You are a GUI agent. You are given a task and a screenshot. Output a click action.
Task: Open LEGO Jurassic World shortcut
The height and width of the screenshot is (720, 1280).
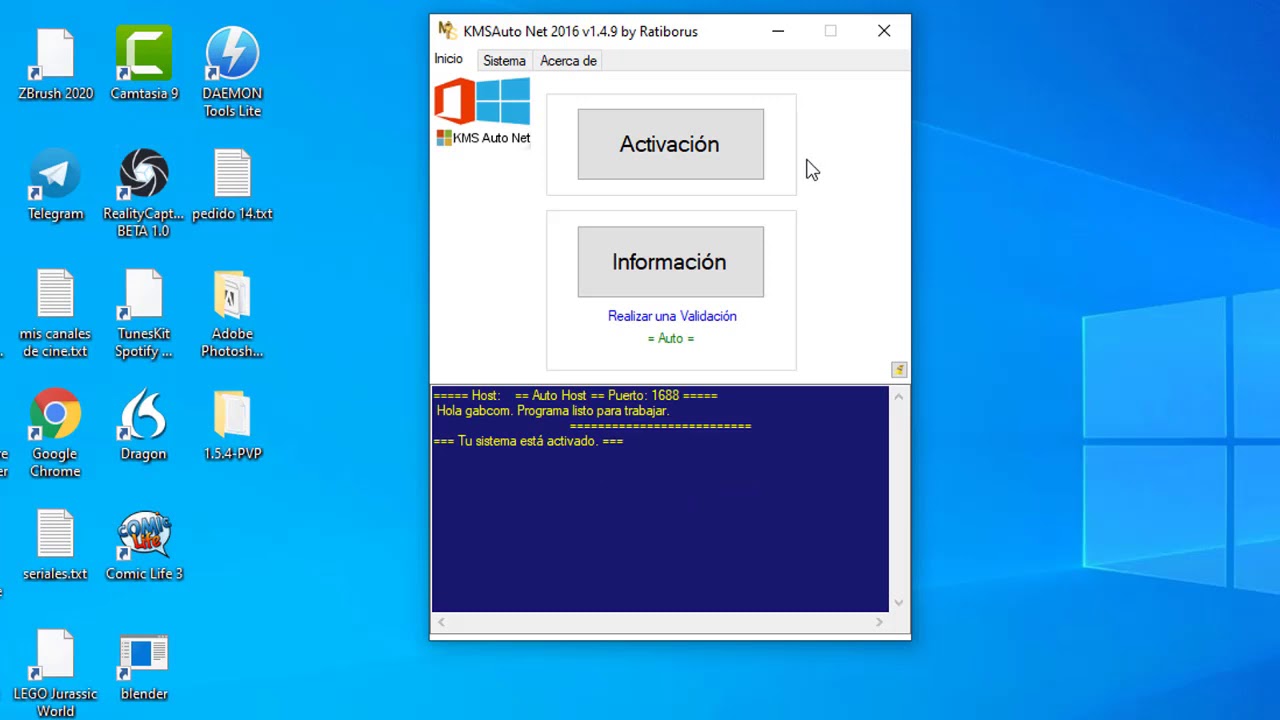(55, 673)
